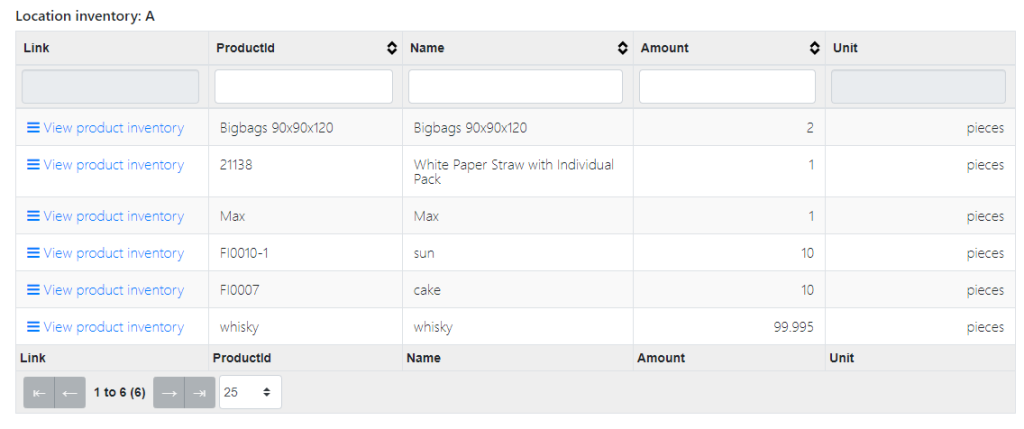Image resolution: width=1024 pixels, height=429 pixels.
Task: Go to the previous page arrow
Action: click(x=70, y=392)
